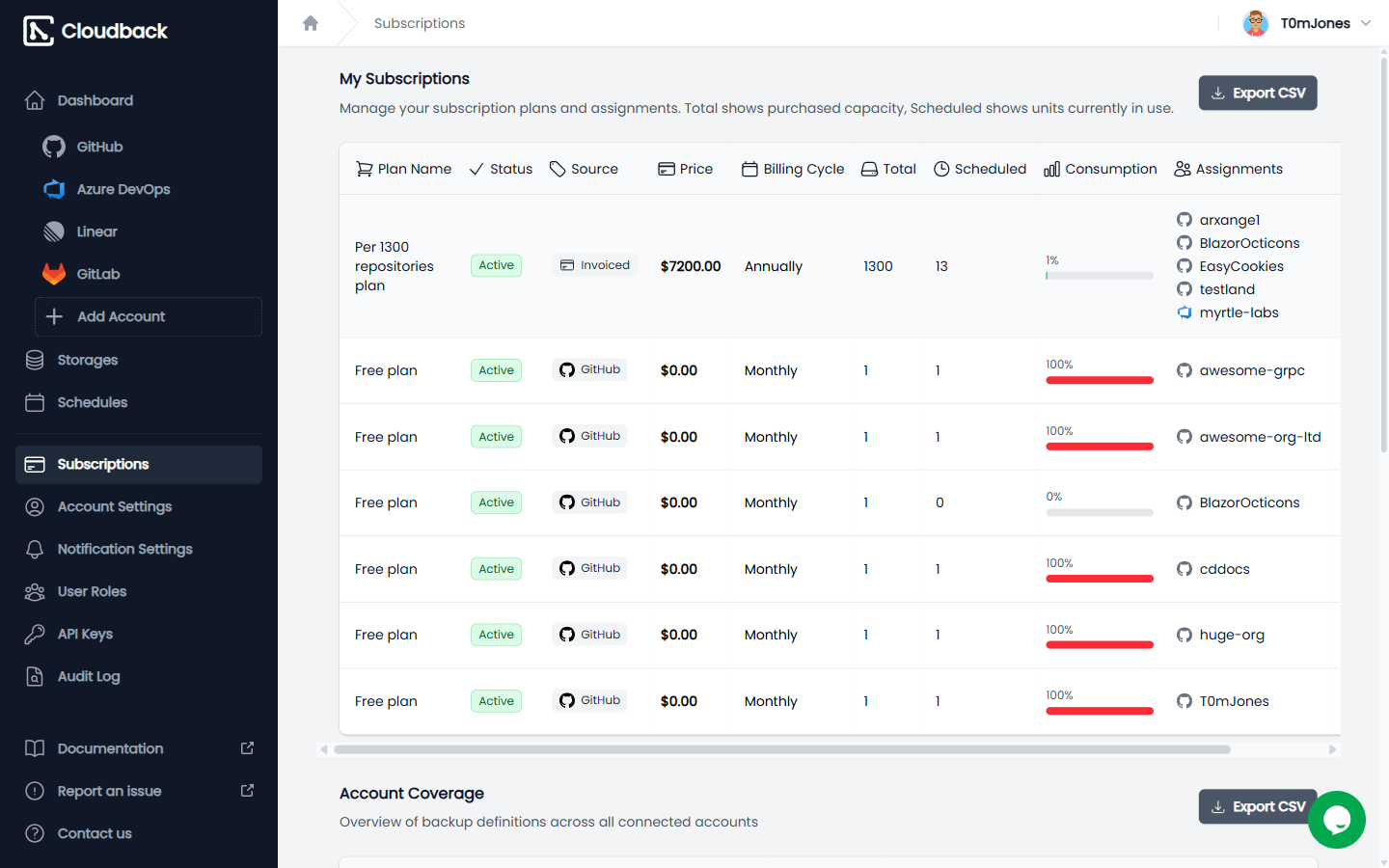Open API Keys page
1389x868 pixels.
85,634
